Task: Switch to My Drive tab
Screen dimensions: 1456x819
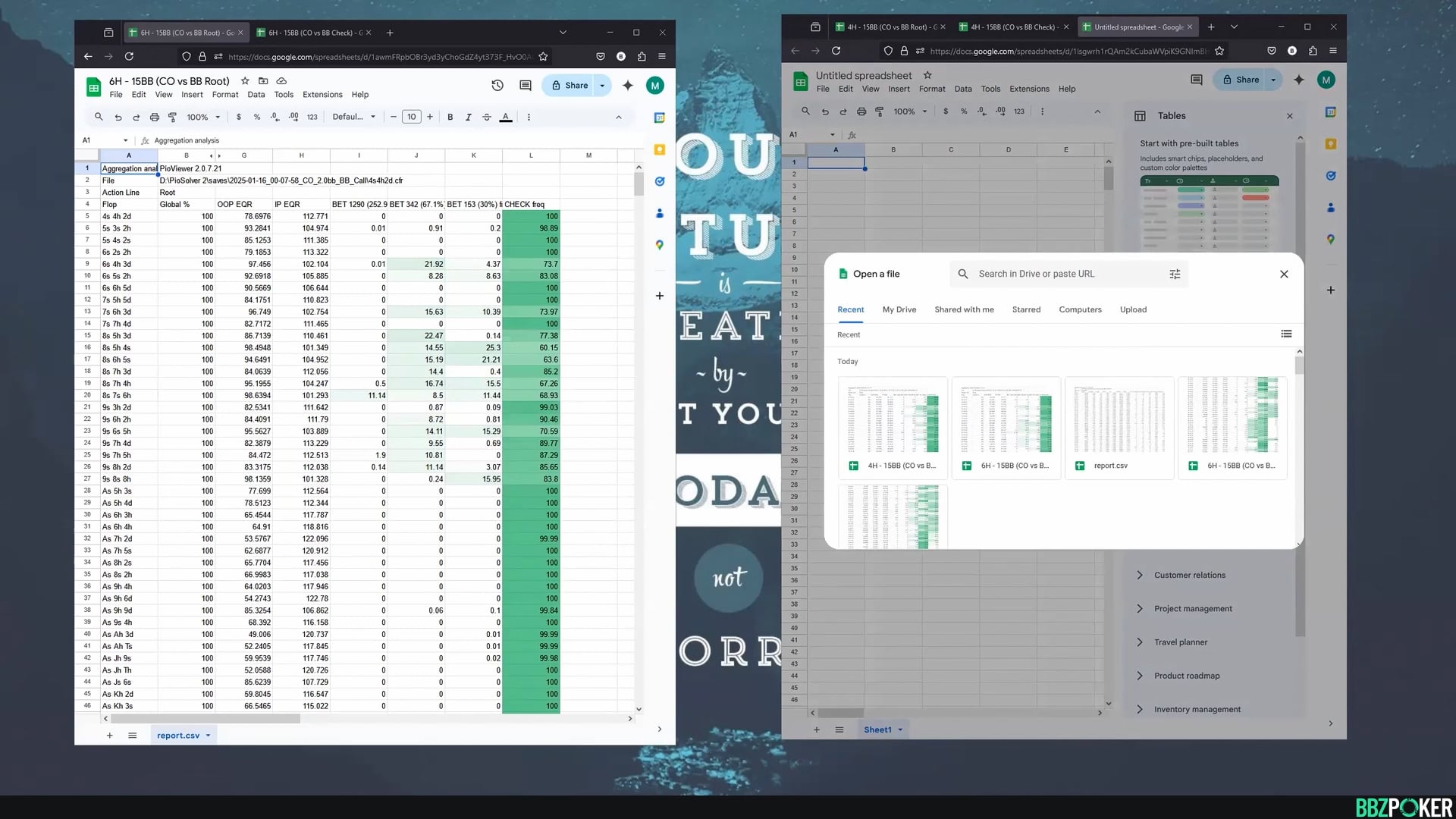Action: 899,309
